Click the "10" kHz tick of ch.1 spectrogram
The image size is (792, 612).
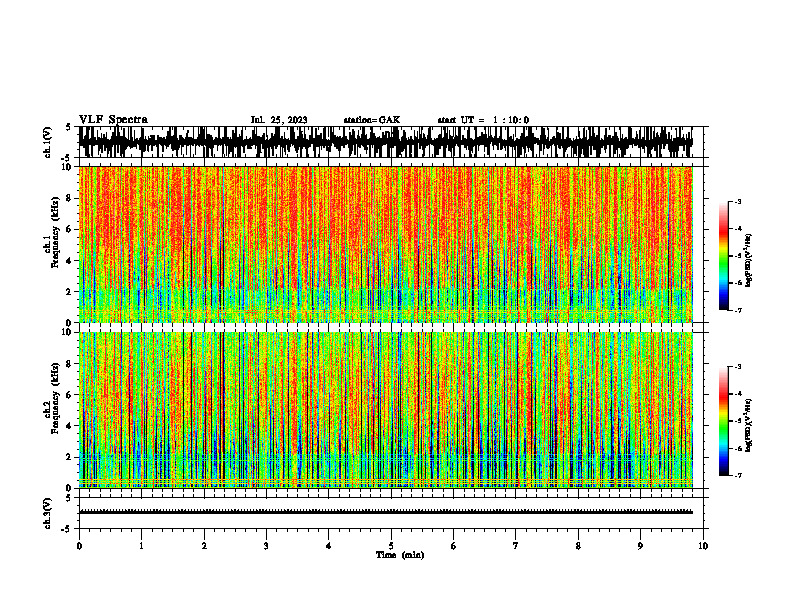tap(68, 167)
